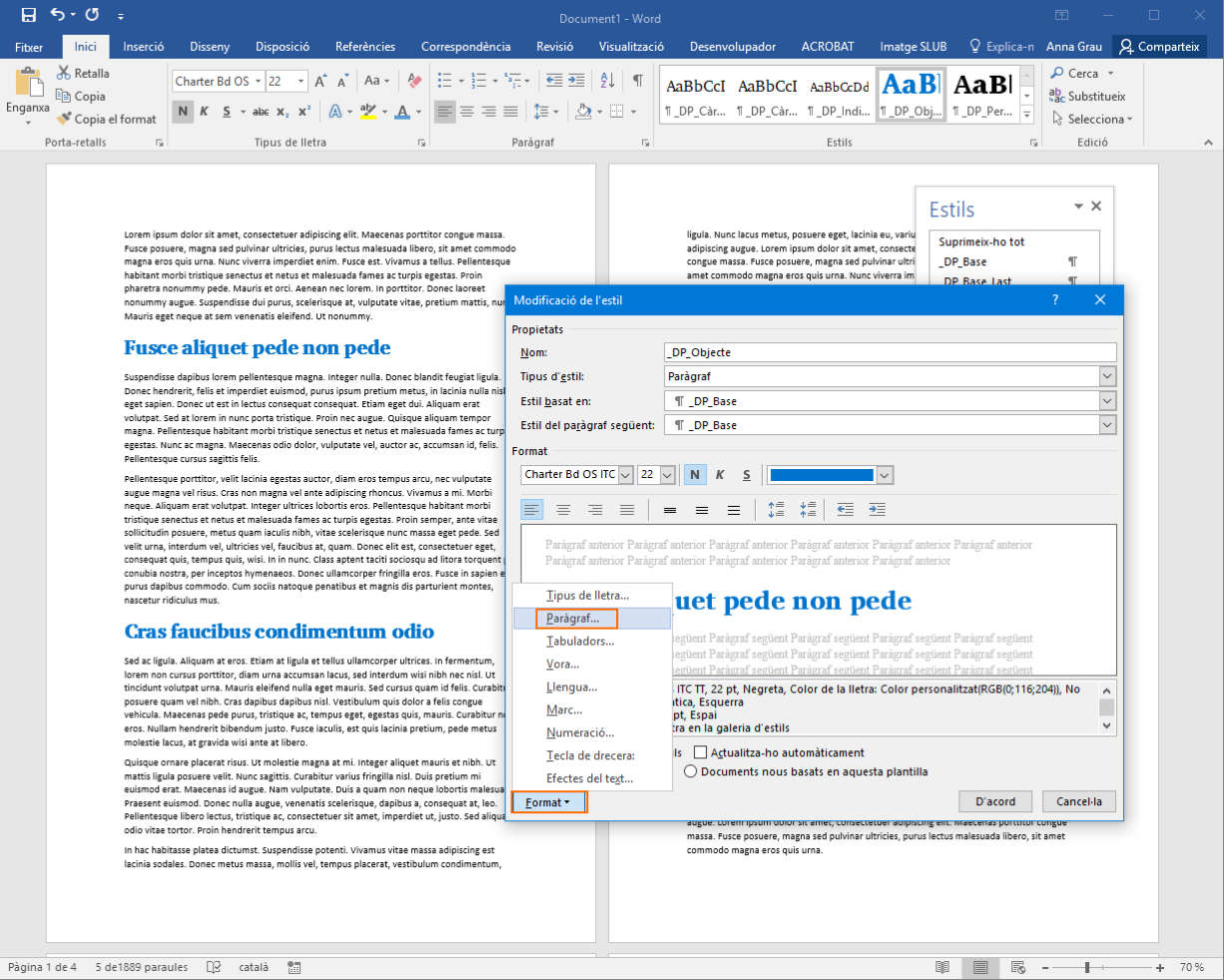Switch to the Disseny ribbon tab
The width and height of the screenshot is (1224, 980).
tap(210, 47)
